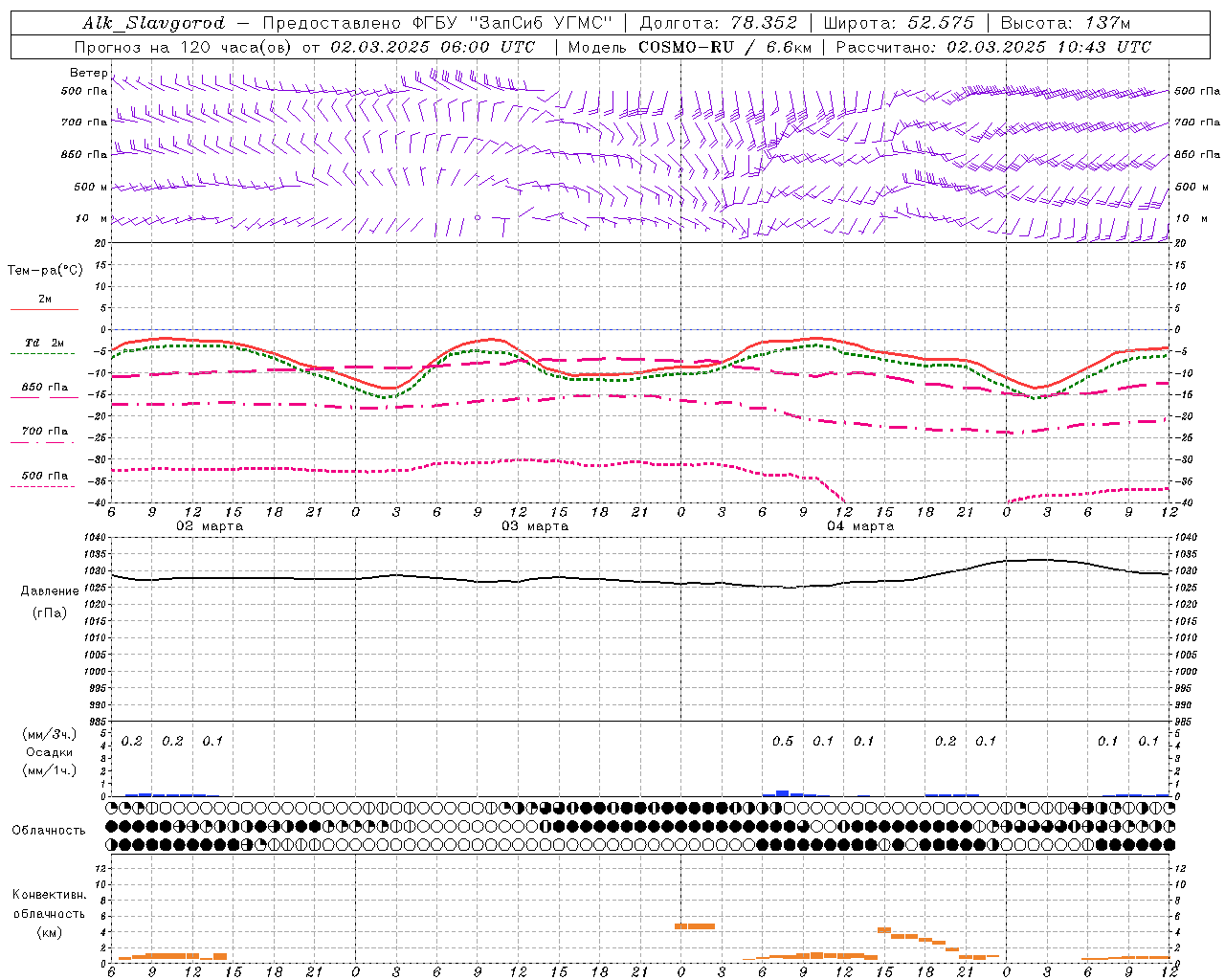The image size is (1225, 980).
Task: Click the computed time 02.03.2025 10:43 UTC
Action: 1049,47
